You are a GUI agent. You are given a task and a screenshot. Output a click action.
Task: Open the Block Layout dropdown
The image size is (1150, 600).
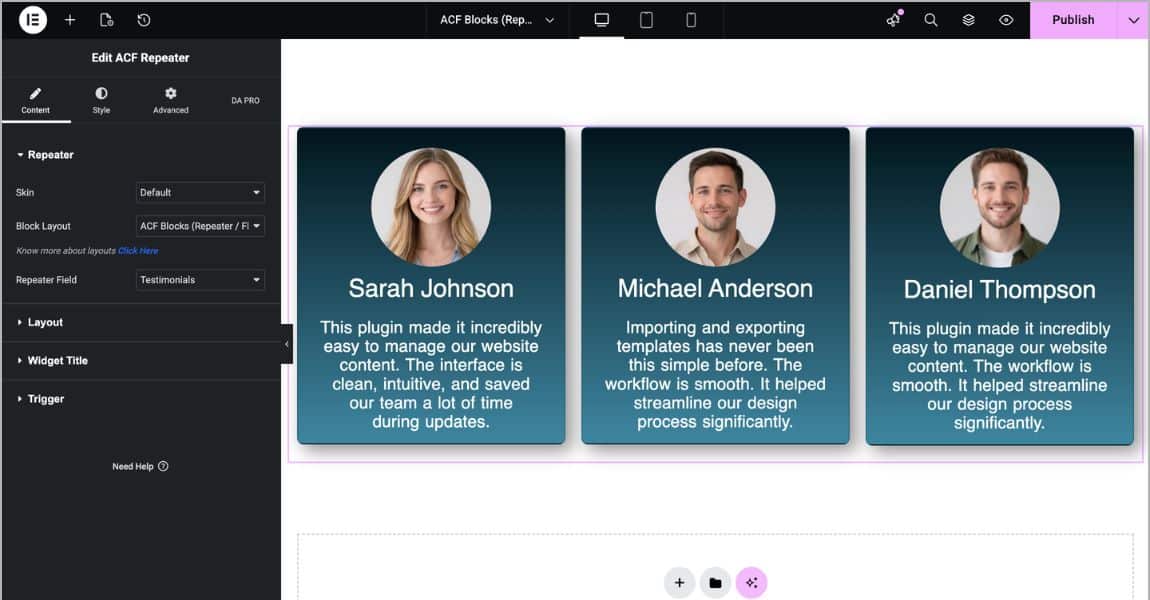click(200, 226)
